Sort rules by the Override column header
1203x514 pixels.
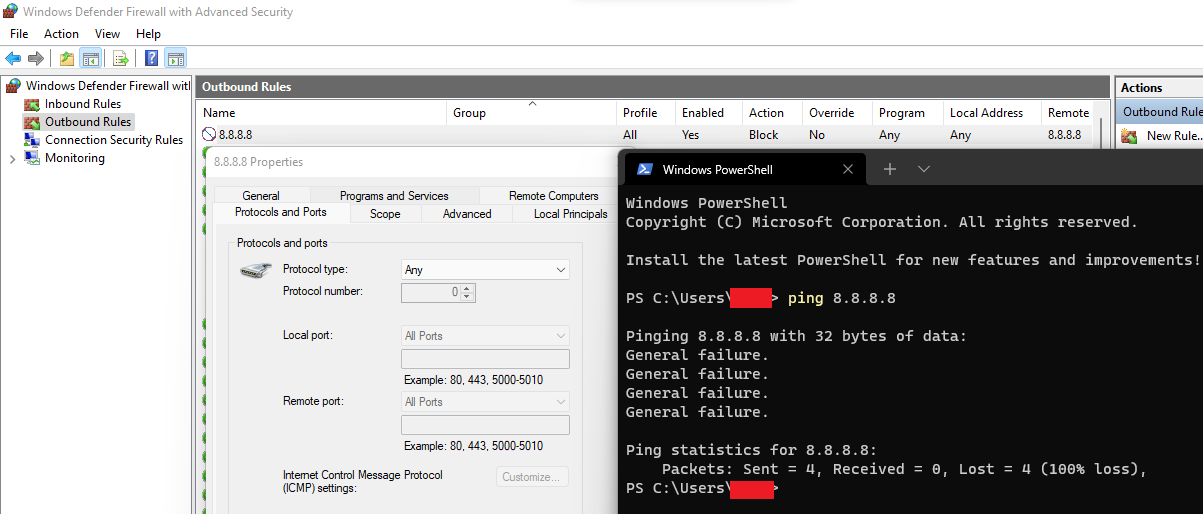tap(838, 113)
